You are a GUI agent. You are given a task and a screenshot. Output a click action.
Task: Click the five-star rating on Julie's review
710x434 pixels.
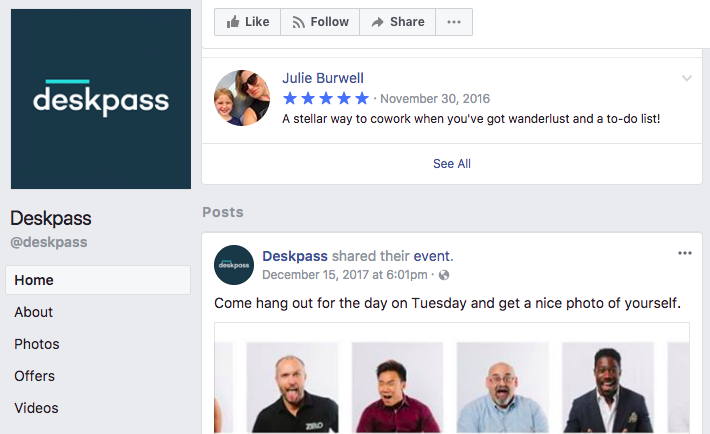point(326,98)
